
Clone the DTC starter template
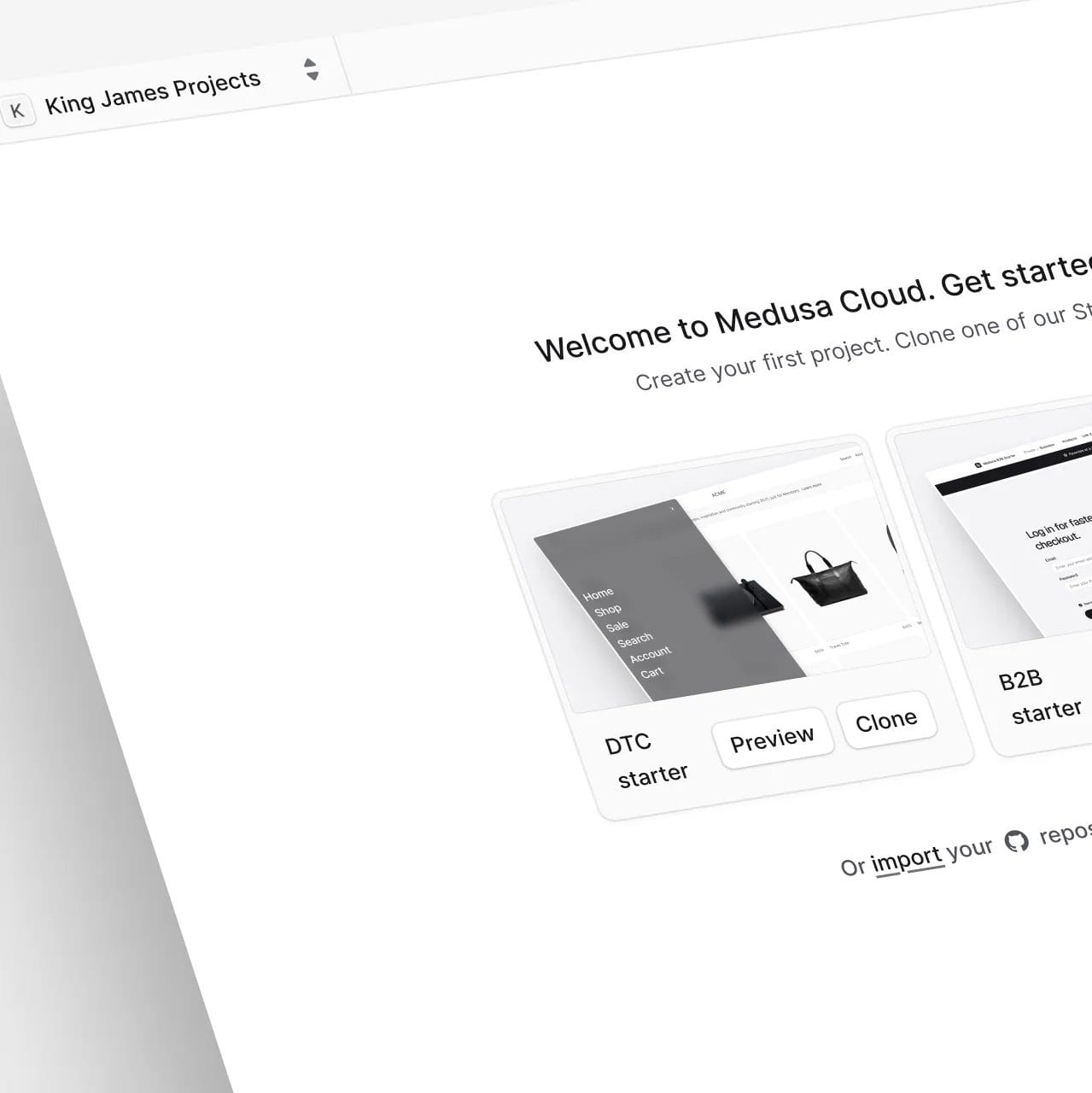click(x=886, y=720)
